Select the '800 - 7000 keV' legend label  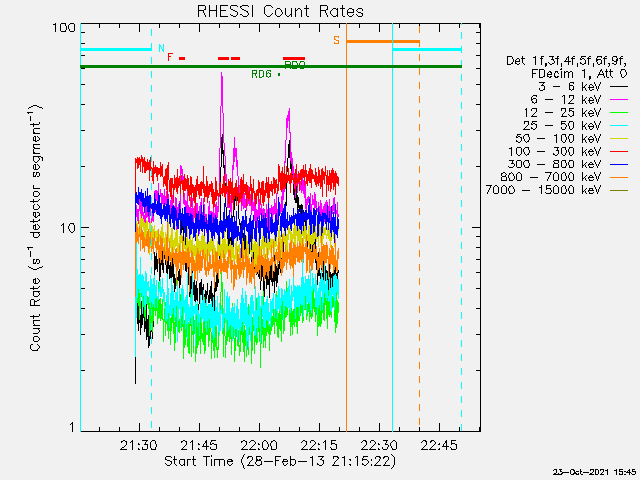click(x=551, y=177)
